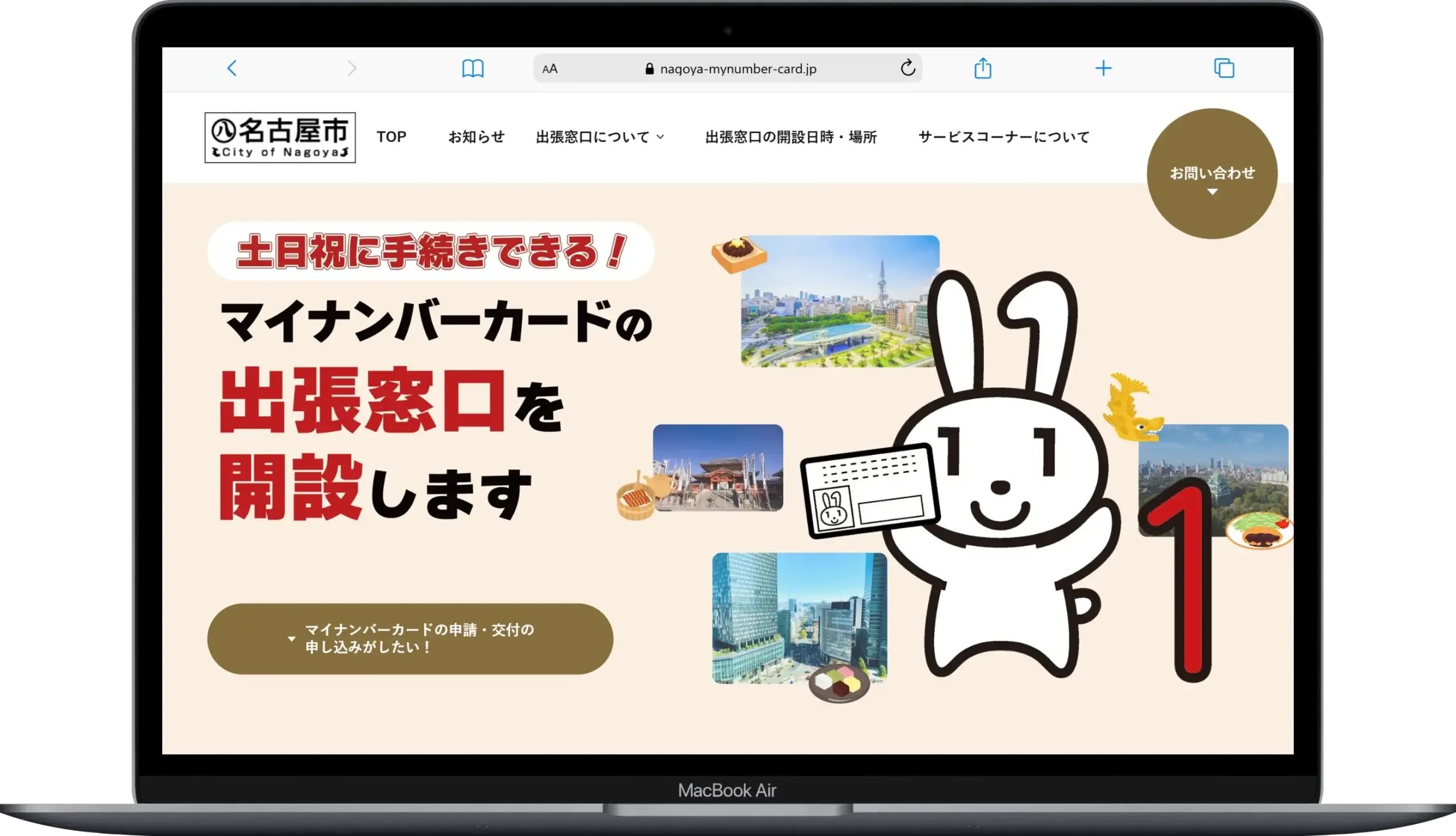Open a new tab with plus icon
The width and height of the screenshot is (1456, 836).
(1103, 68)
